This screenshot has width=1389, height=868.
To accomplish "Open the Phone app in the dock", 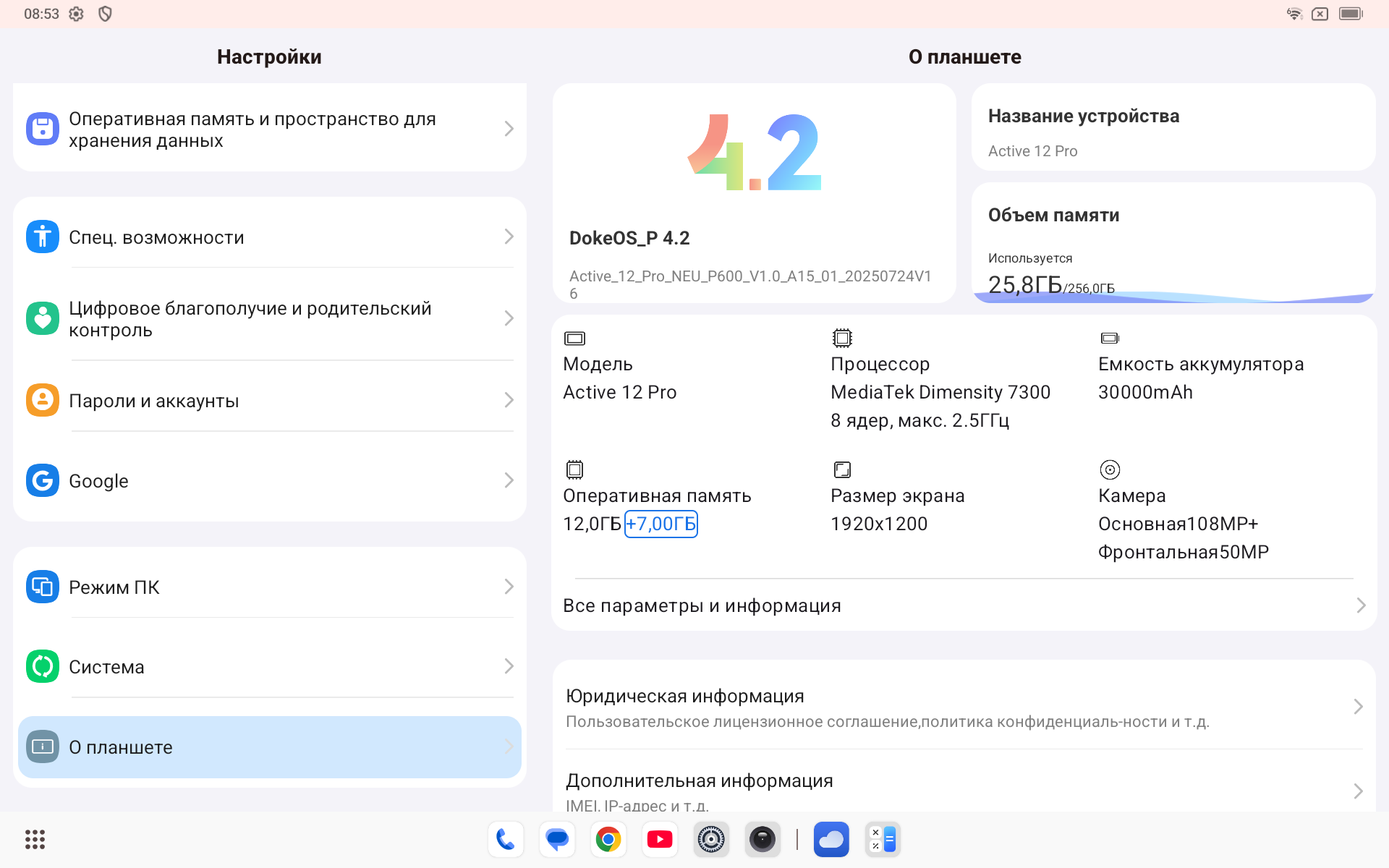I will [505, 839].
